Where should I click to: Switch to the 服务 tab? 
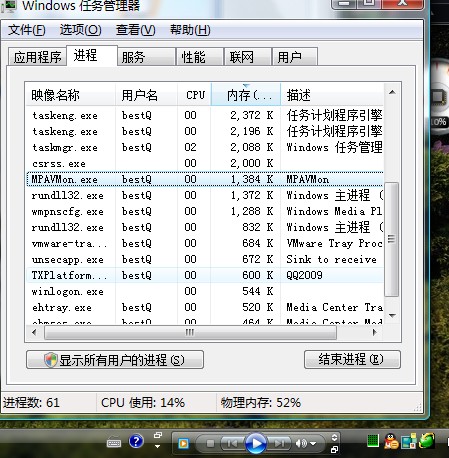146,57
